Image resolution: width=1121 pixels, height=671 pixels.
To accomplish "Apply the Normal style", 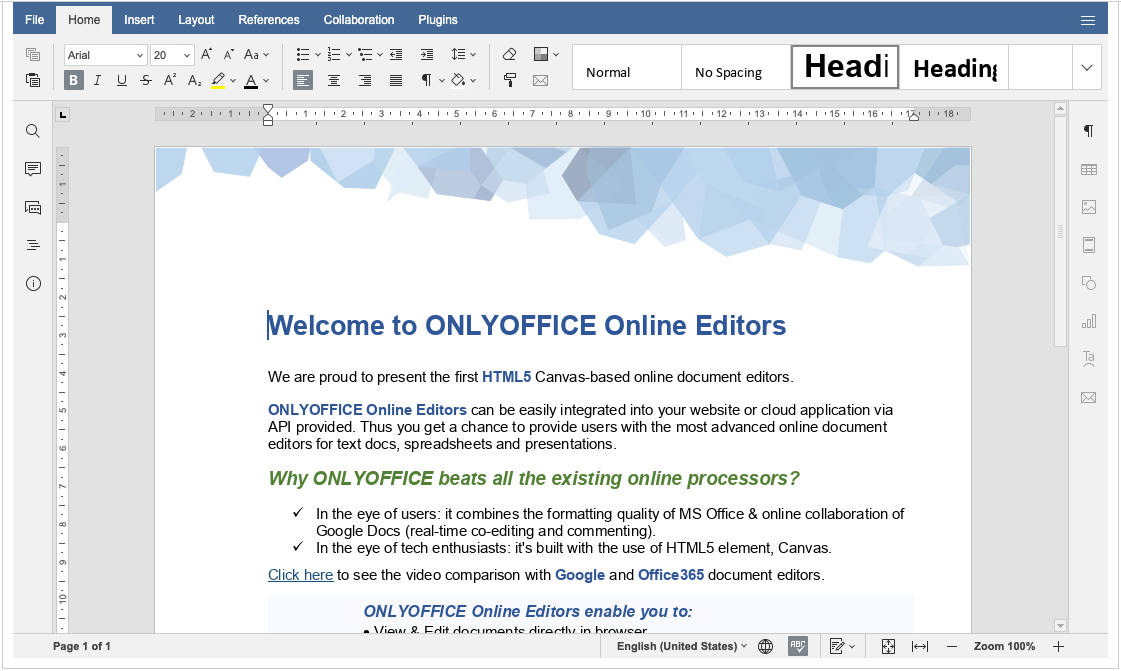I will pos(627,67).
